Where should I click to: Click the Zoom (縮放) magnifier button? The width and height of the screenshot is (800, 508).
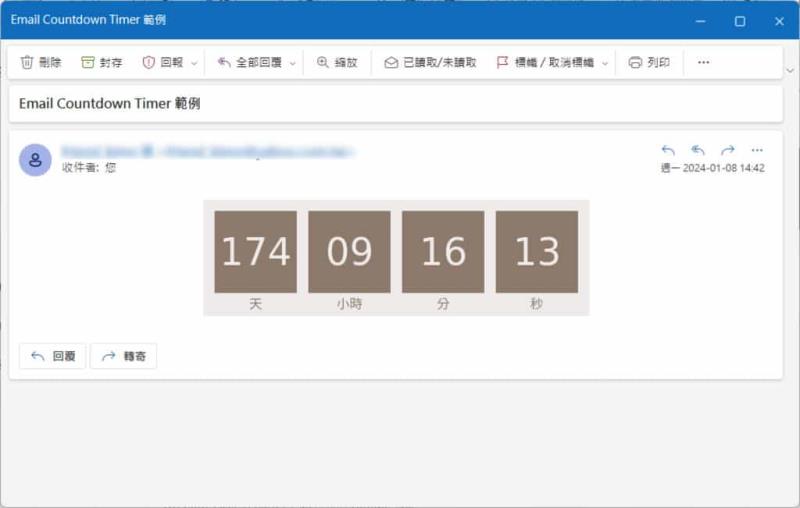(x=337, y=62)
